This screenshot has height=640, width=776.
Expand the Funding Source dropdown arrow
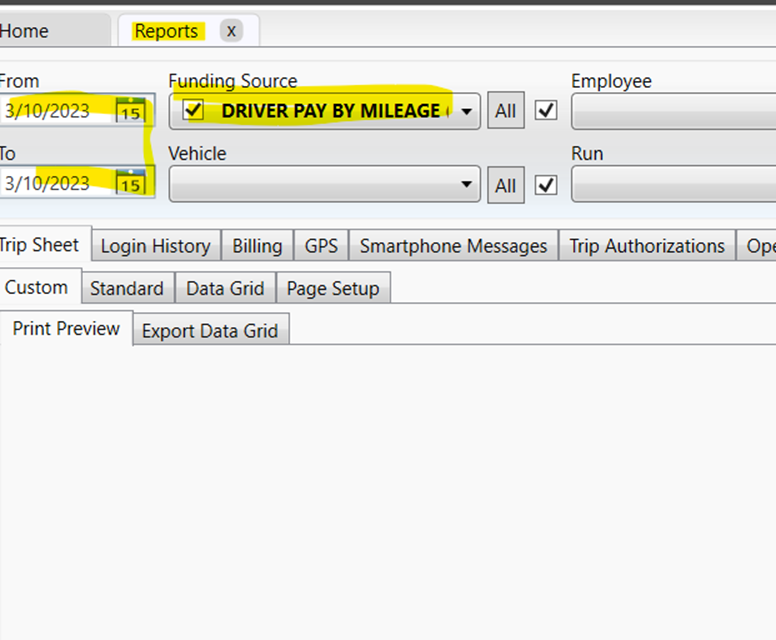pyautogui.click(x=466, y=111)
